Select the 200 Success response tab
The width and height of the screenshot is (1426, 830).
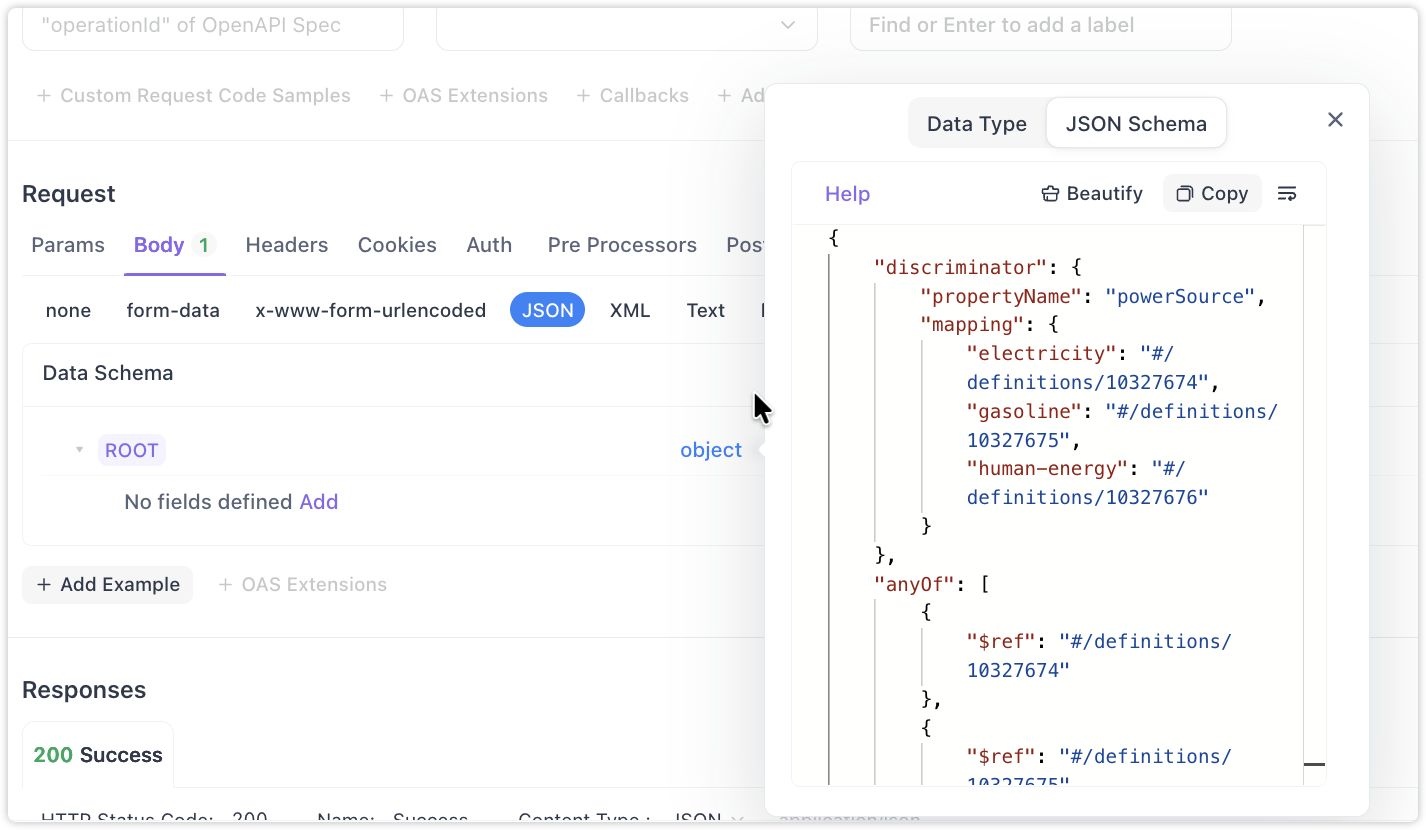coord(98,755)
